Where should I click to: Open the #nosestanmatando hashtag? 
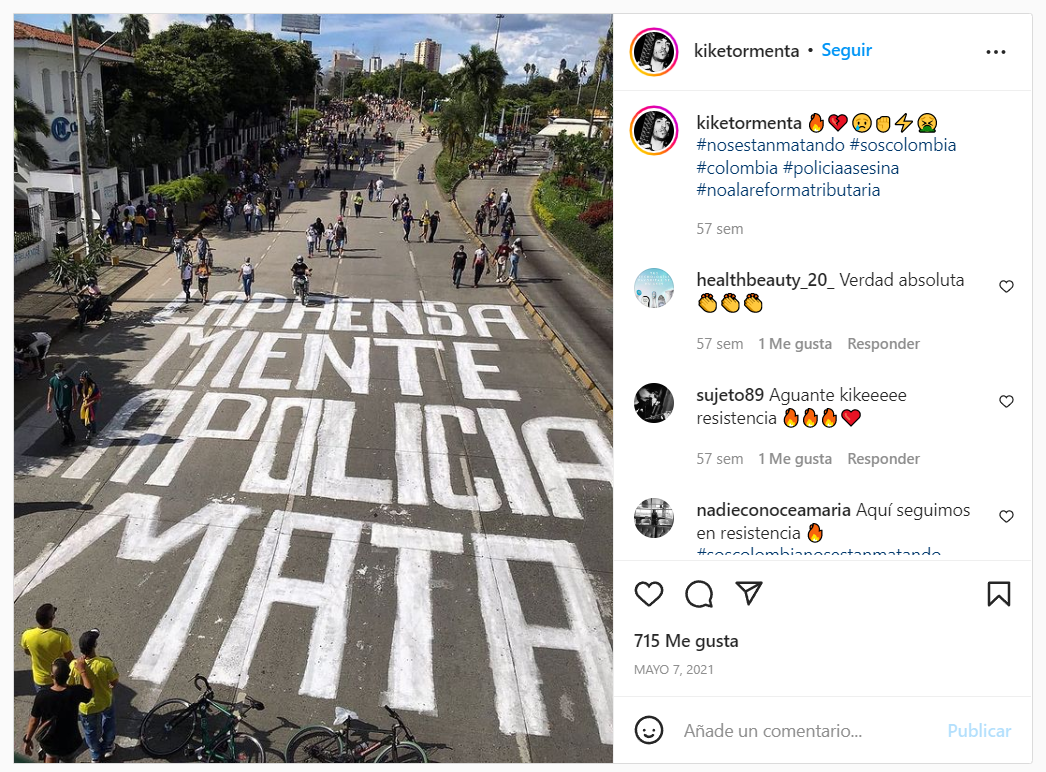[770, 145]
